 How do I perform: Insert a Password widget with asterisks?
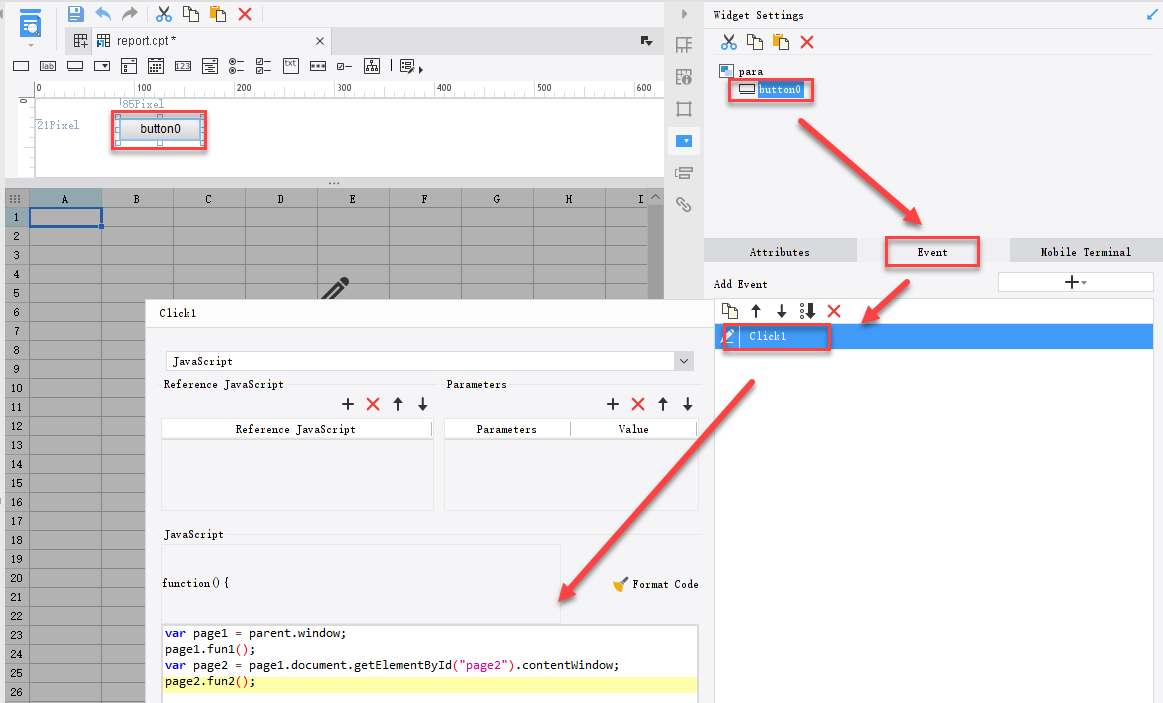[317, 66]
